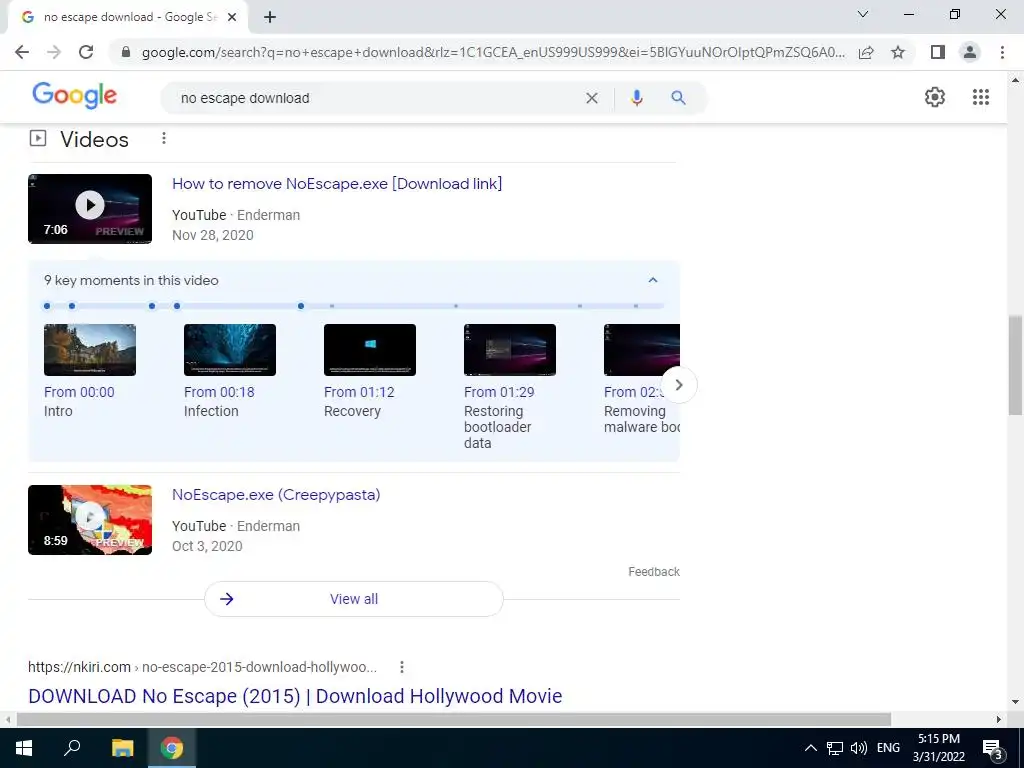Toggle the Chrome side panel
The width and height of the screenshot is (1024, 768).
(938, 52)
